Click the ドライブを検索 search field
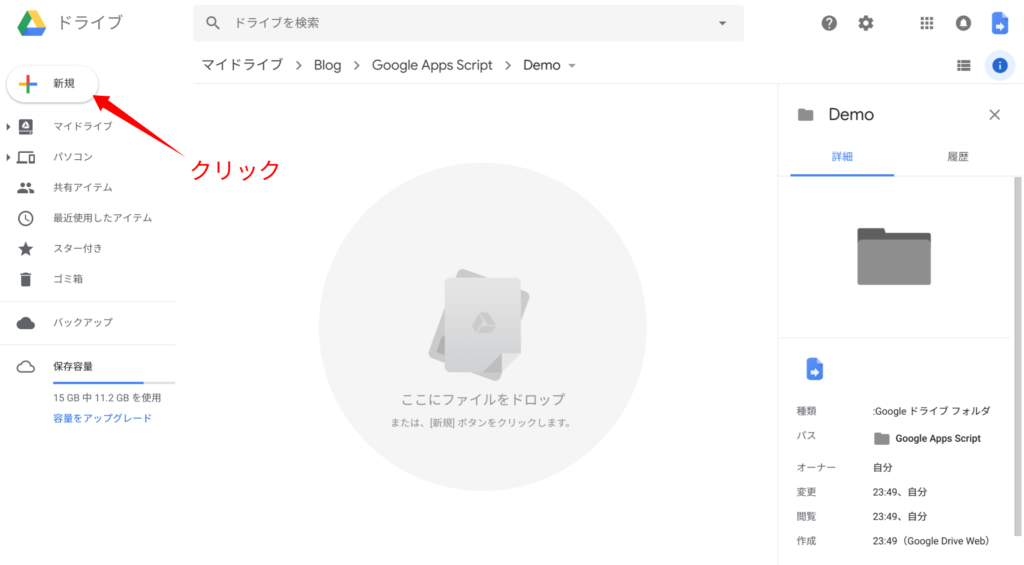Viewport: 1024px width, 565px height. [x=460, y=22]
